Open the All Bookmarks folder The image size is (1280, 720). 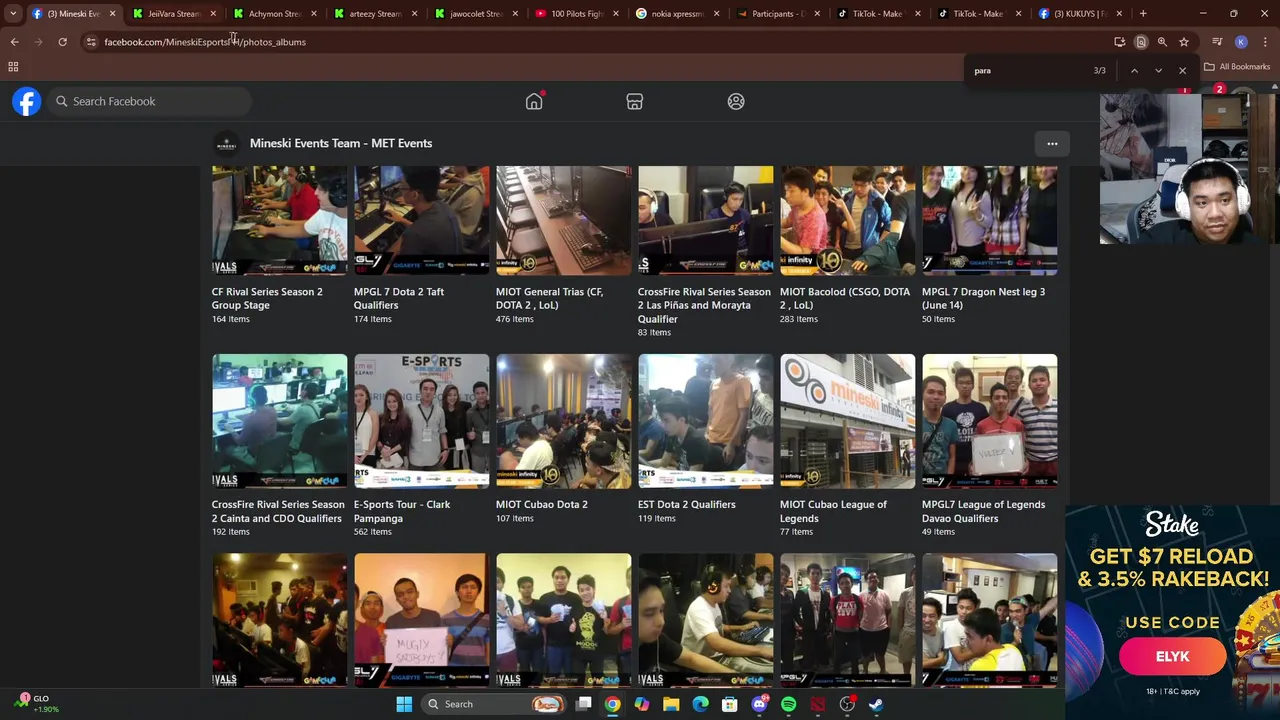pyautogui.click(x=1237, y=67)
